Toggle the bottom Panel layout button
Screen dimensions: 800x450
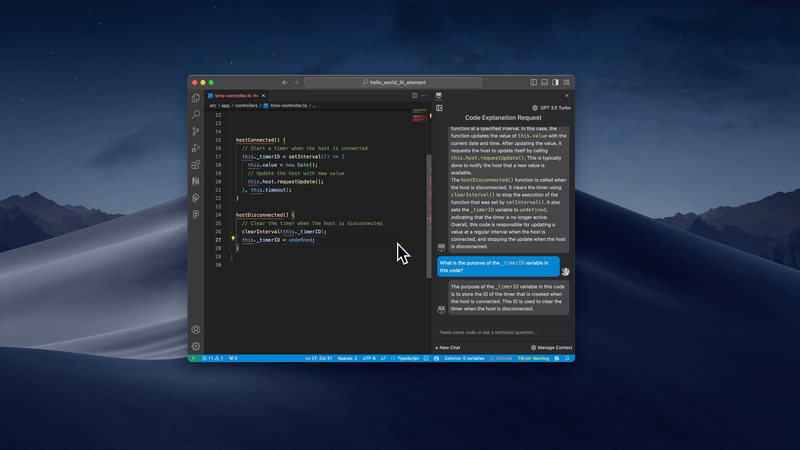(544, 82)
